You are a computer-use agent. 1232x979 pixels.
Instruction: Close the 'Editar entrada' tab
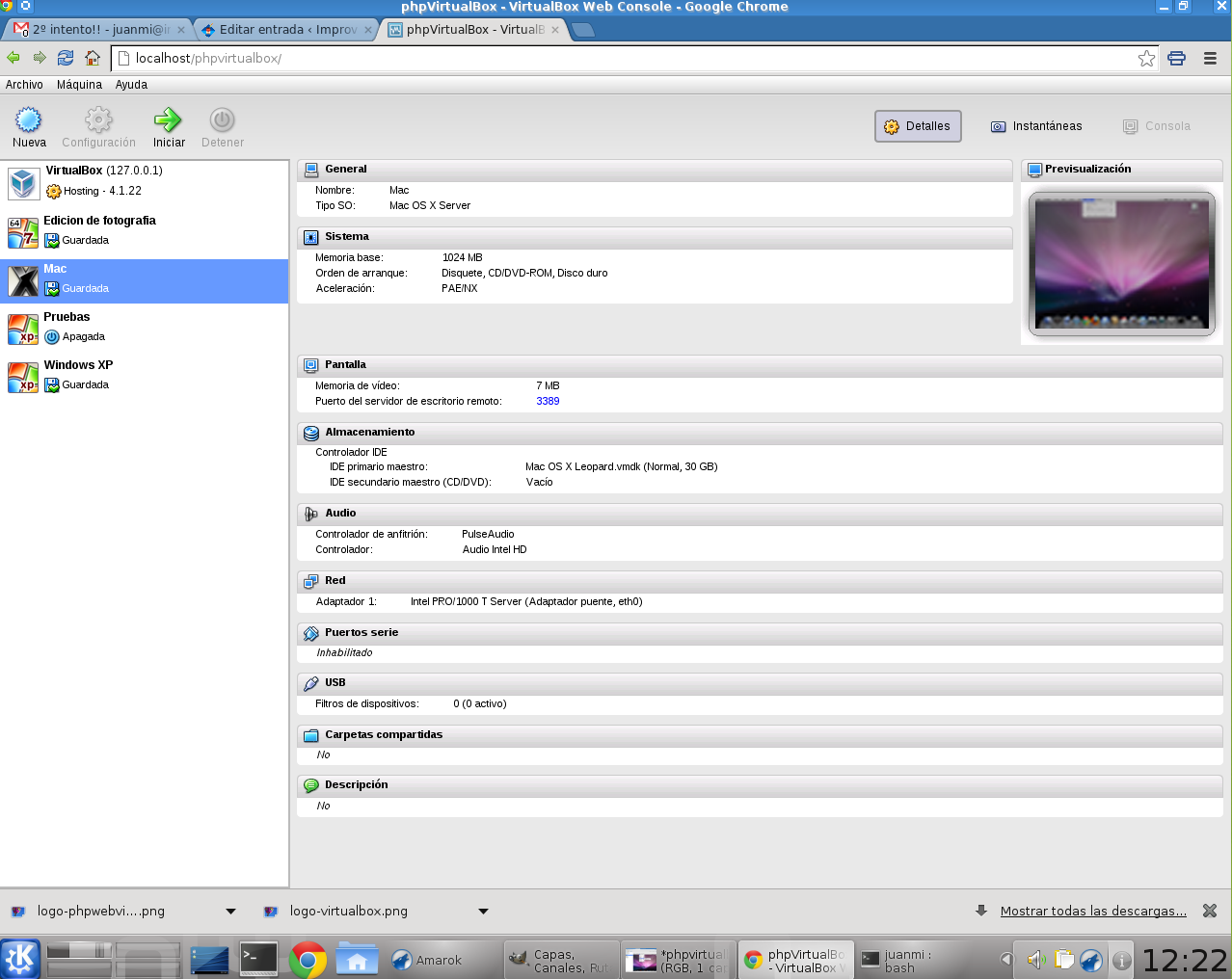click(x=368, y=30)
